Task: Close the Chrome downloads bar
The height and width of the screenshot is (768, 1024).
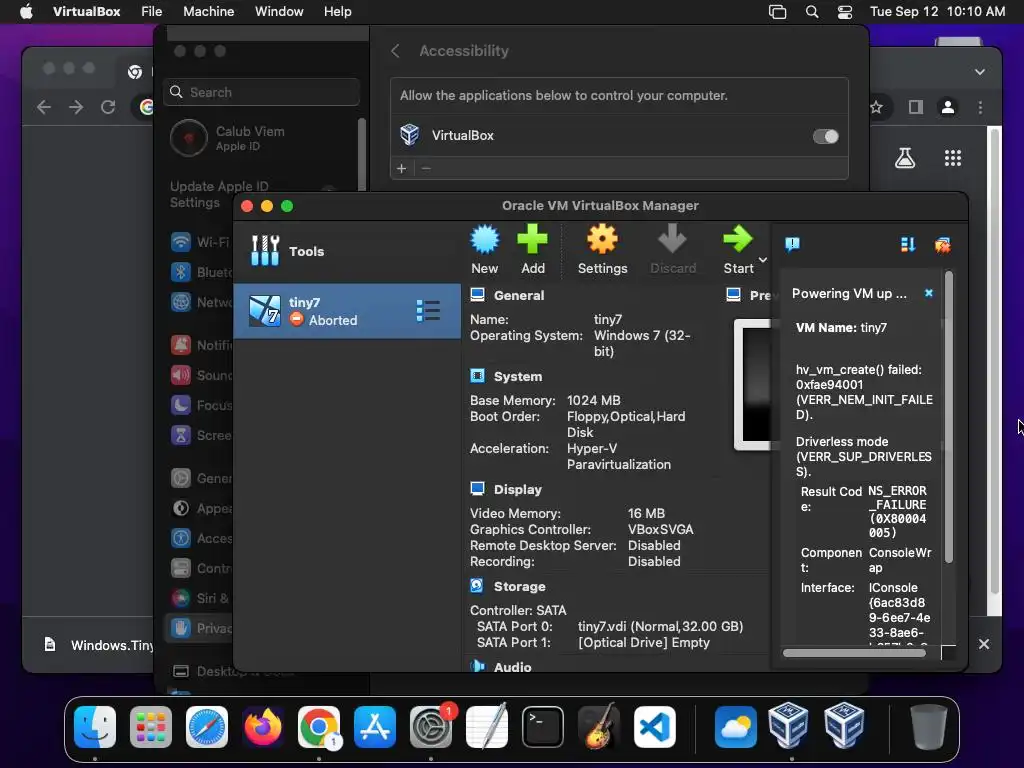Action: 984,644
